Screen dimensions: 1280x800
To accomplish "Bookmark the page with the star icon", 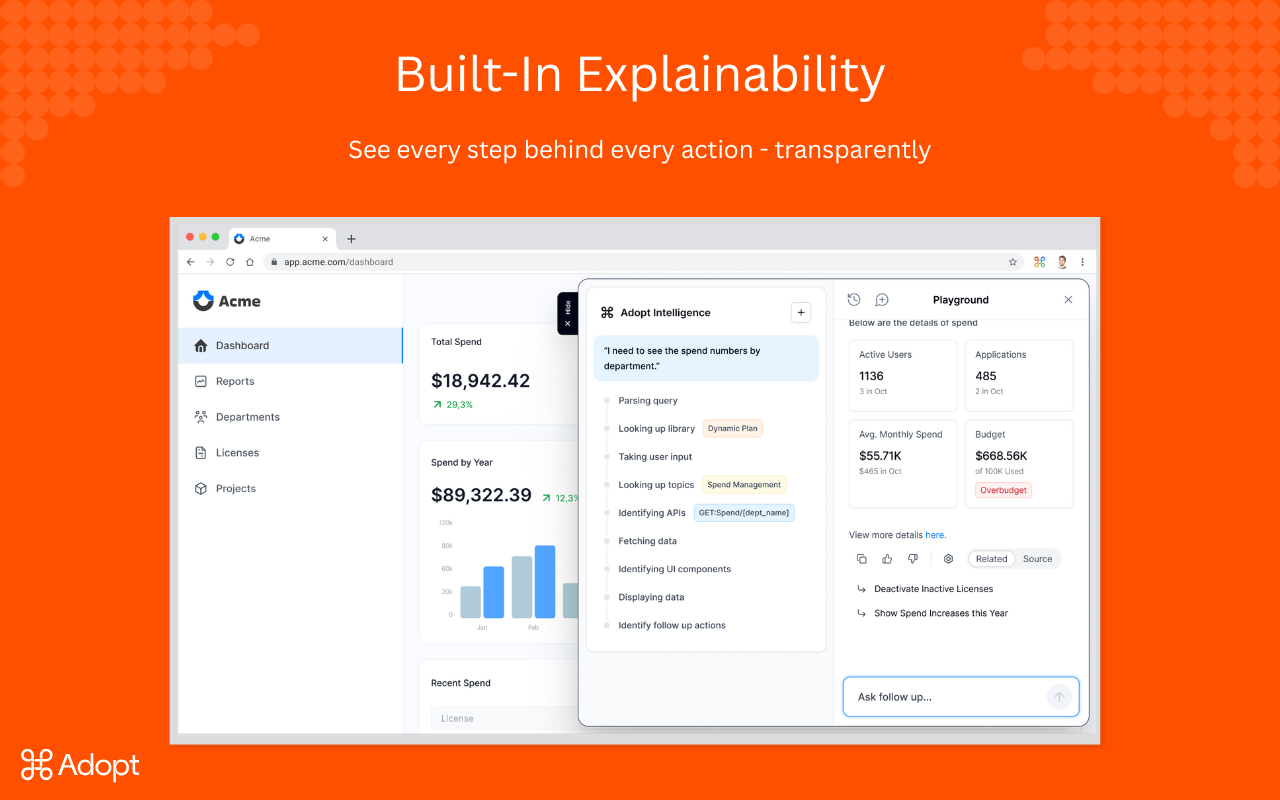I will (x=1013, y=262).
